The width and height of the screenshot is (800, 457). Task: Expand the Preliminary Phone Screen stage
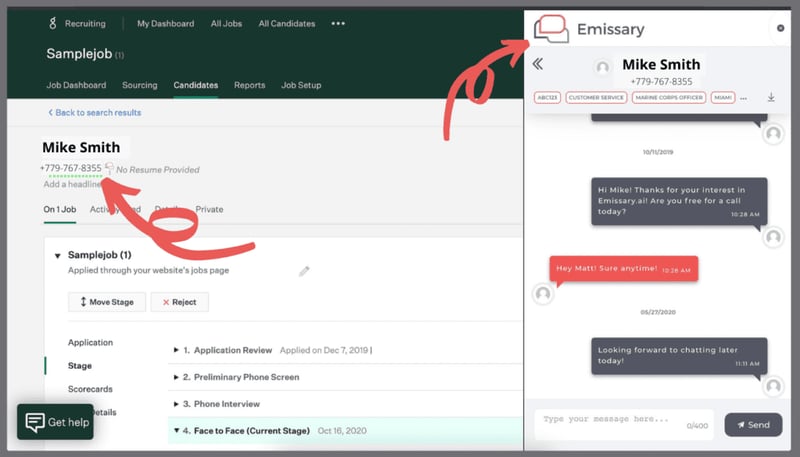click(x=177, y=377)
